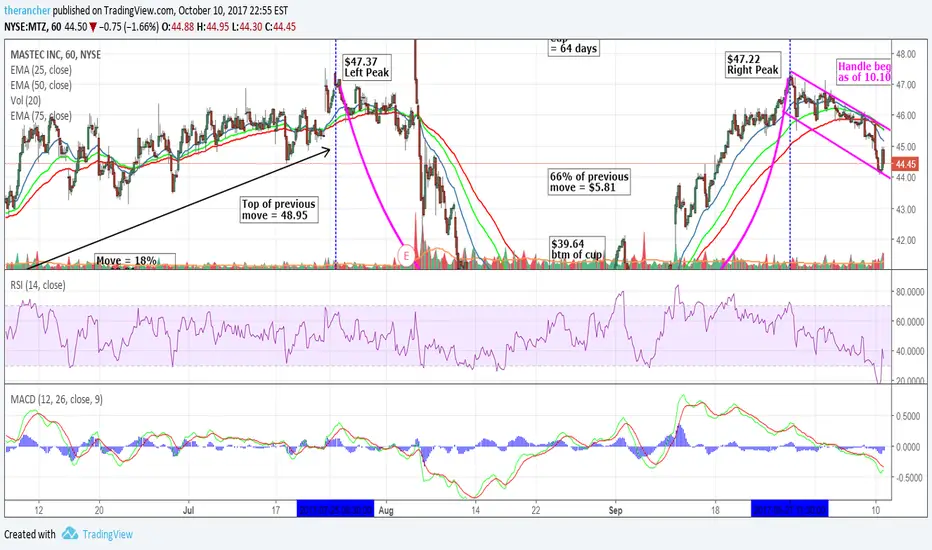Click the '-0.5000' MACD scale value

click(908, 478)
